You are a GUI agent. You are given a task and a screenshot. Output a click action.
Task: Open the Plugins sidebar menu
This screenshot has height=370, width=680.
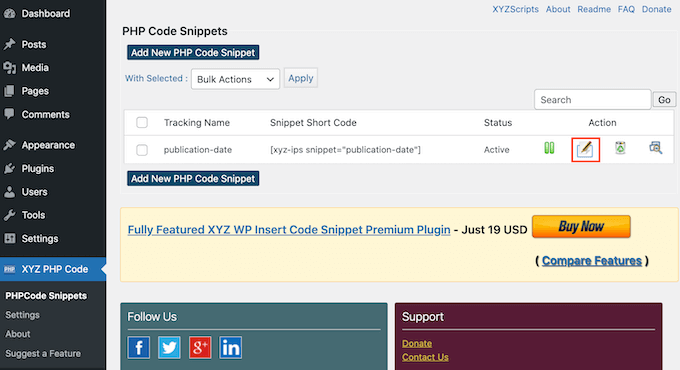point(38,168)
